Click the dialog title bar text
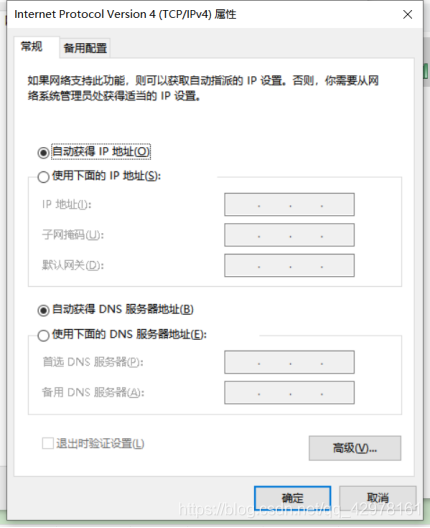430x528 pixels. tap(125, 14)
